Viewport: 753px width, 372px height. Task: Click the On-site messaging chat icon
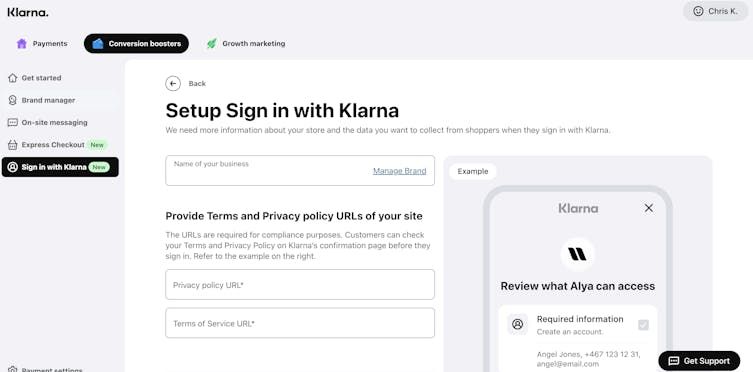point(12,122)
